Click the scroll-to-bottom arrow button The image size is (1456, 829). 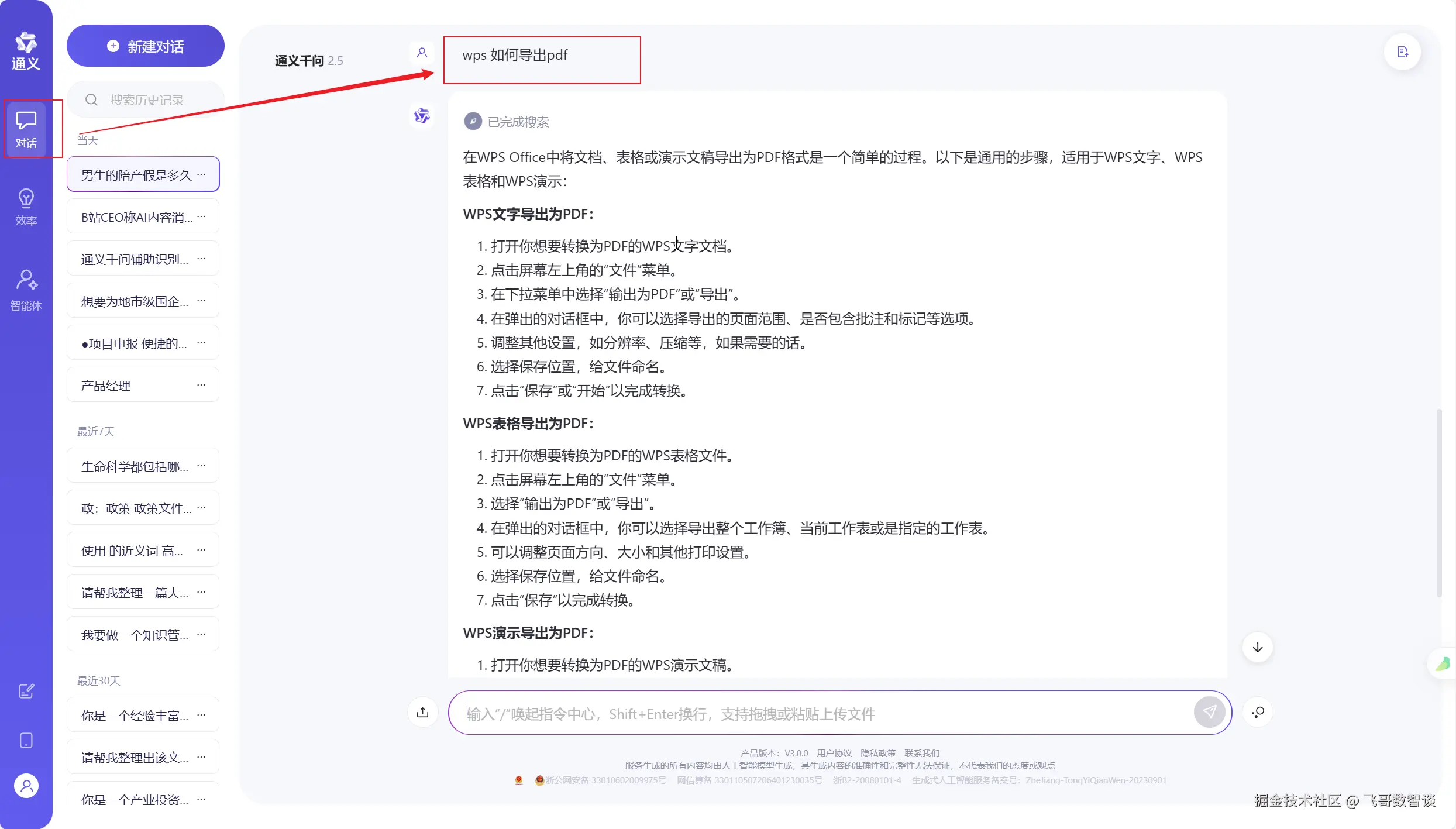1257,647
